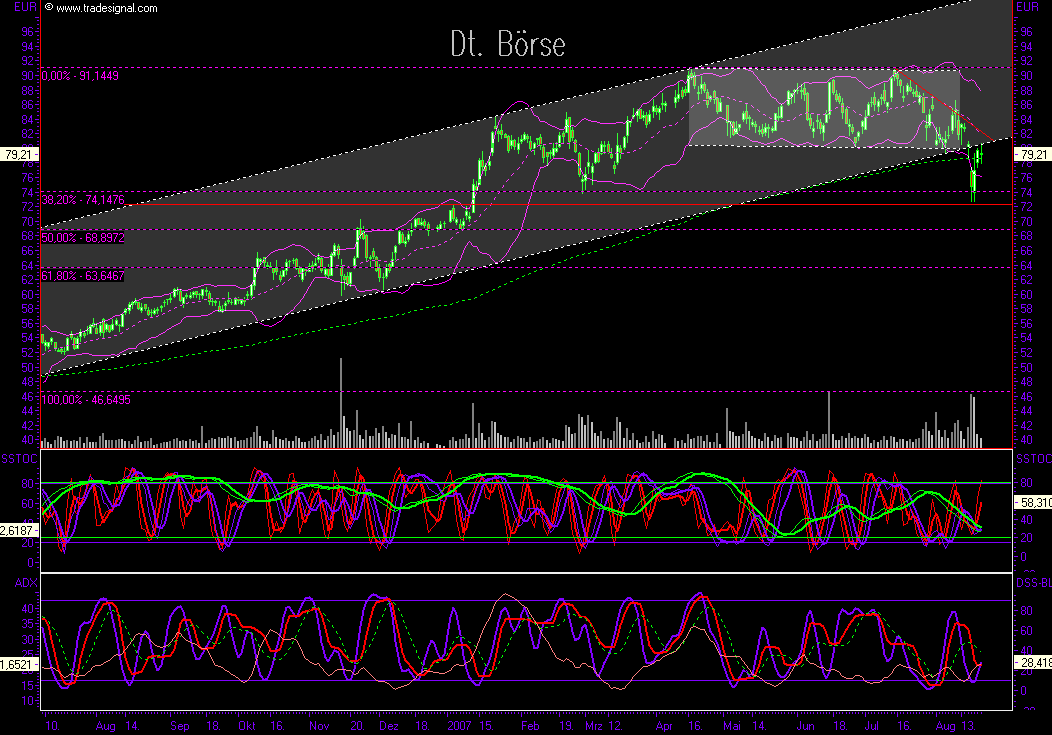Image resolution: width=1052 pixels, height=735 pixels.
Task: Click the EUR label on the right axis
Action: 1028,7
